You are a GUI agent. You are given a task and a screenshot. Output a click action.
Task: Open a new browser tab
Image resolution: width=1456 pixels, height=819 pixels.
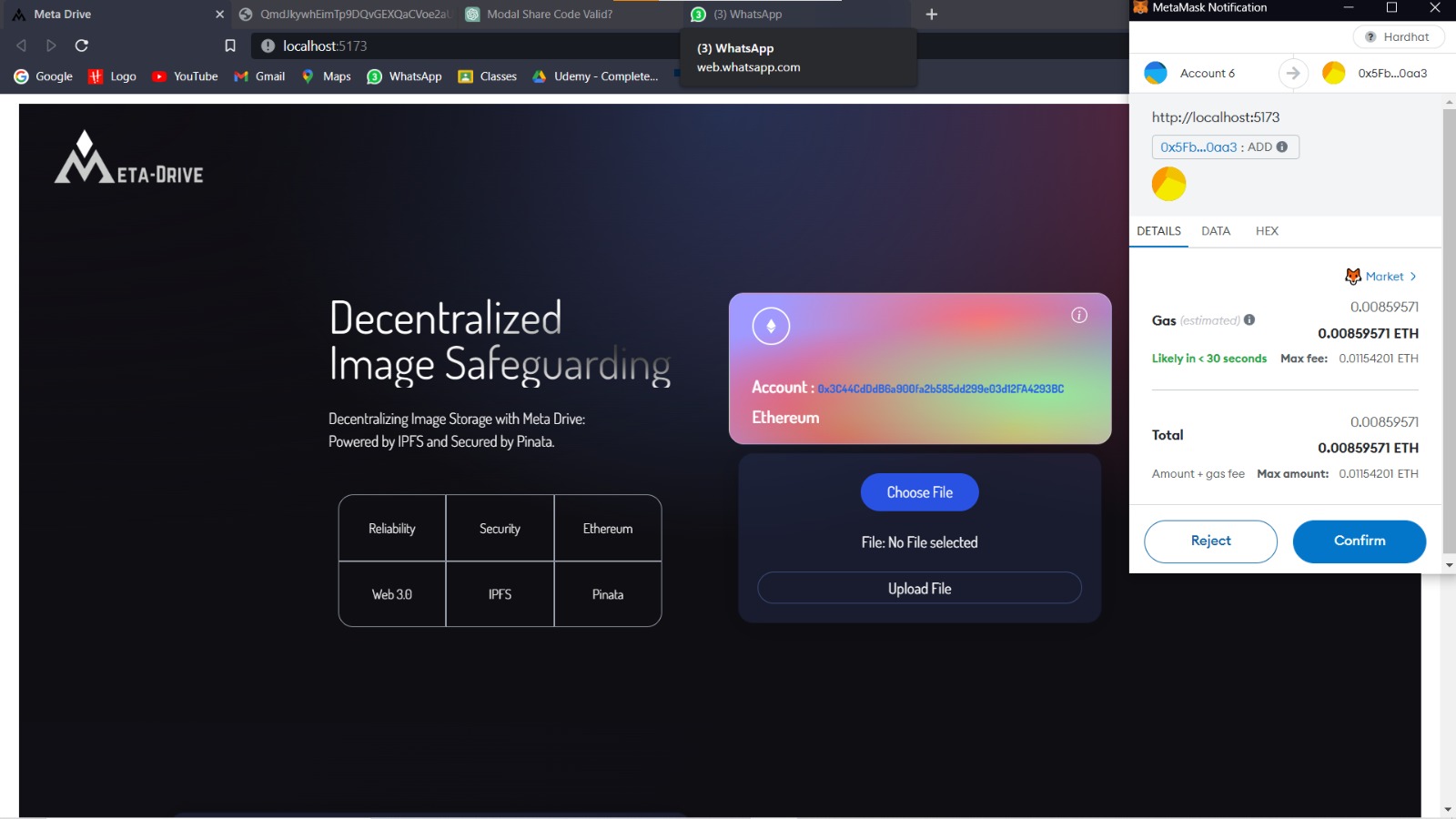tap(931, 14)
